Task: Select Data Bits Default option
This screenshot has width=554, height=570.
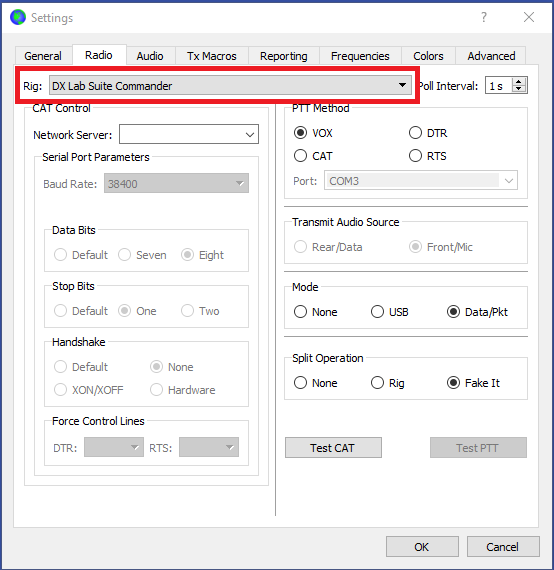Action: click(x=81, y=255)
